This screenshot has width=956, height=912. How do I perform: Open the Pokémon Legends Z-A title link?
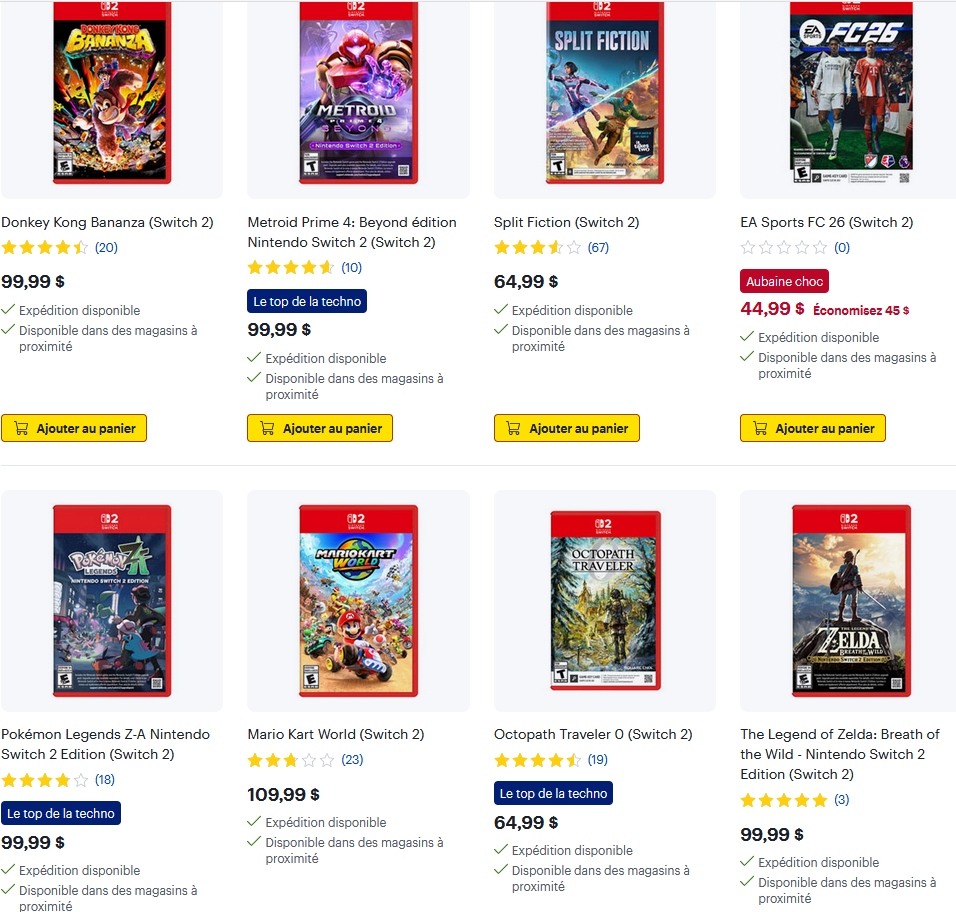tap(105, 744)
